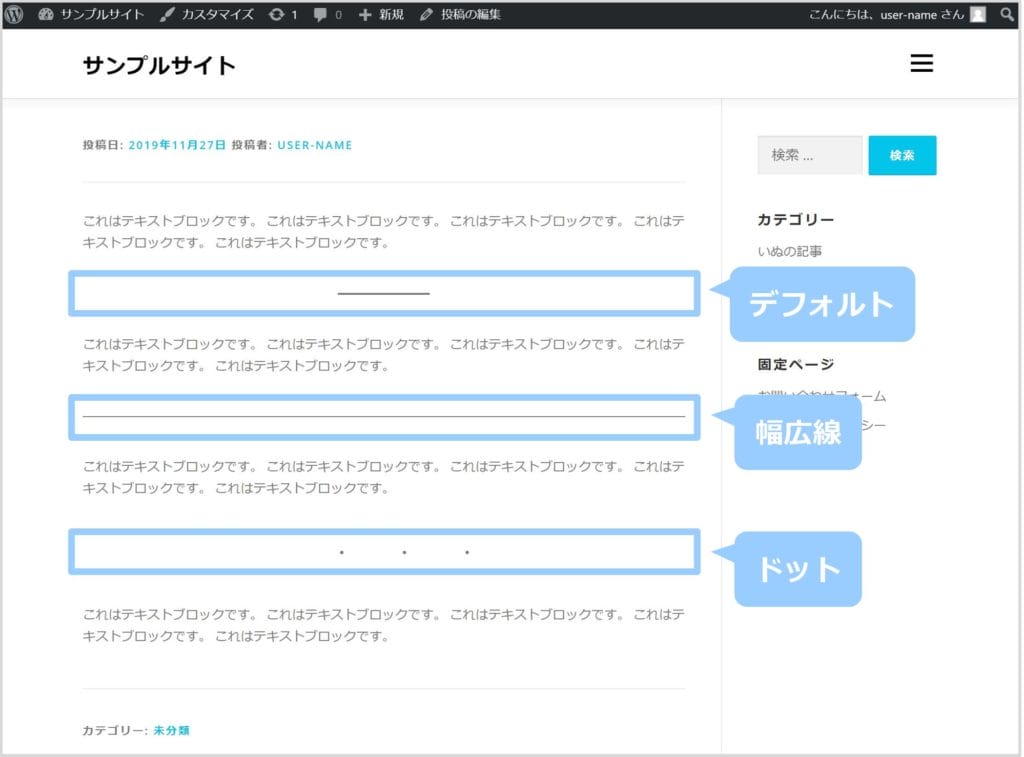Click the カスタマイズ paintbrush icon
This screenshot has height=757, width=1024.
167,15
